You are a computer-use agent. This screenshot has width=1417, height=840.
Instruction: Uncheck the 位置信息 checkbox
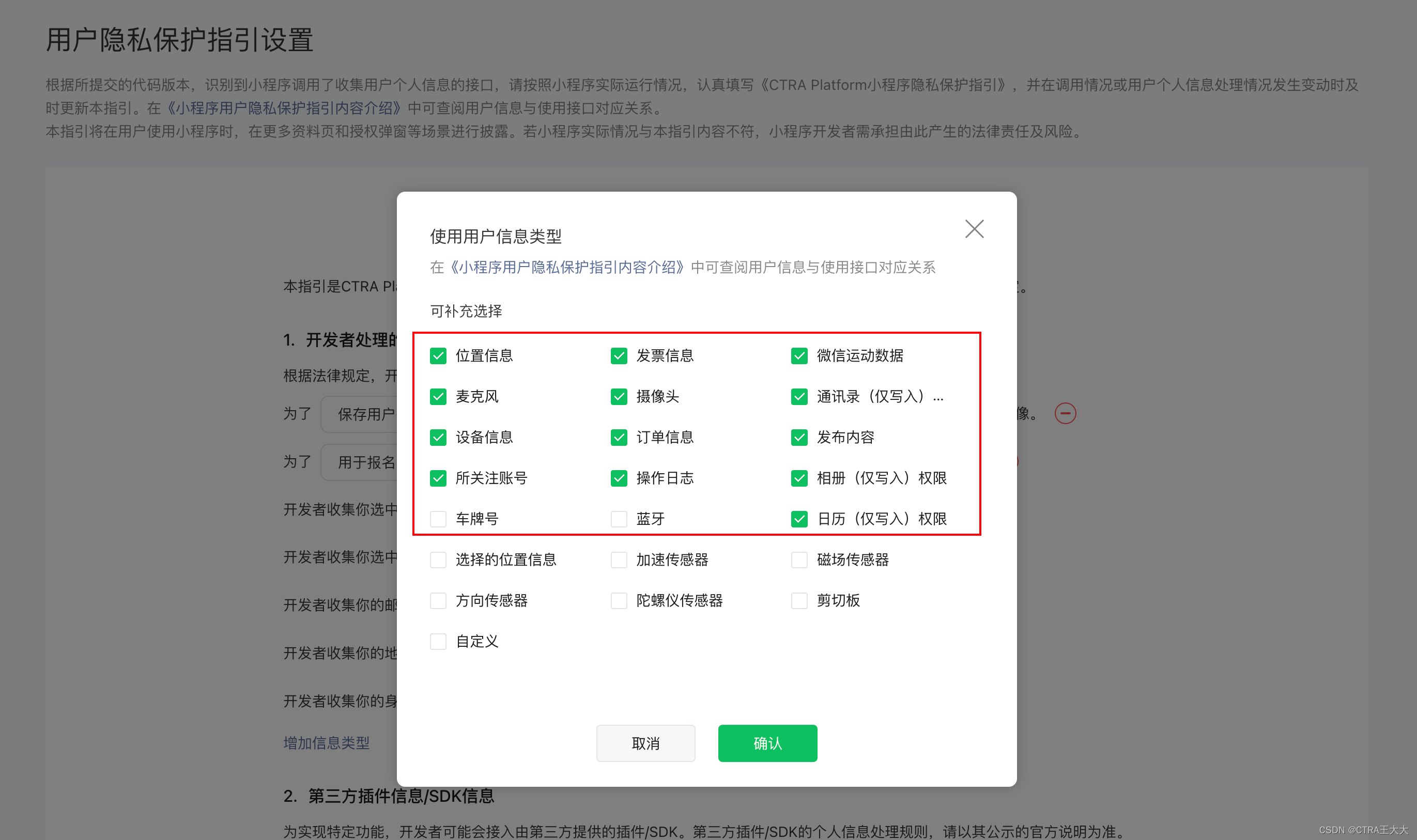[x=438, y=356]
